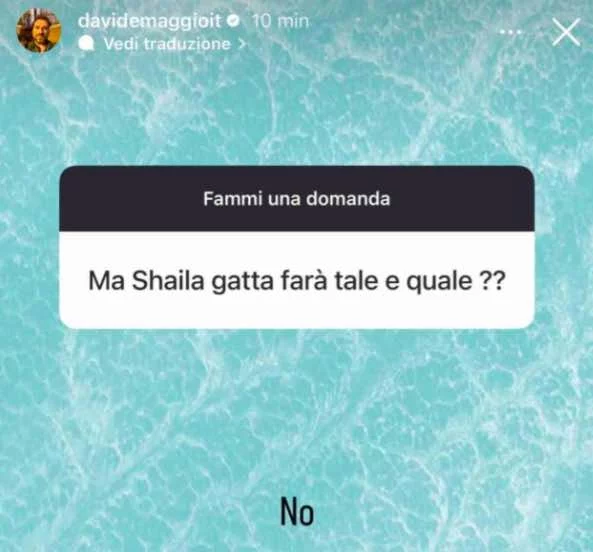Click the translation speech bubble icon
Image resolution: width=593 pixels, height=552 pixels.
coord(87,44)
